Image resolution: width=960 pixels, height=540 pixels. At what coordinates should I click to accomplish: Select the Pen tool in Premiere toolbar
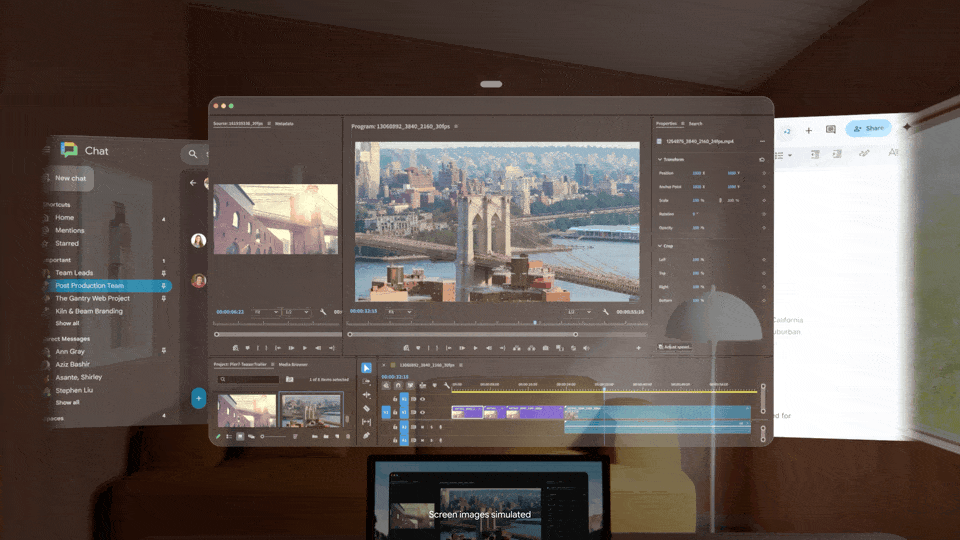tap(366, 435)
